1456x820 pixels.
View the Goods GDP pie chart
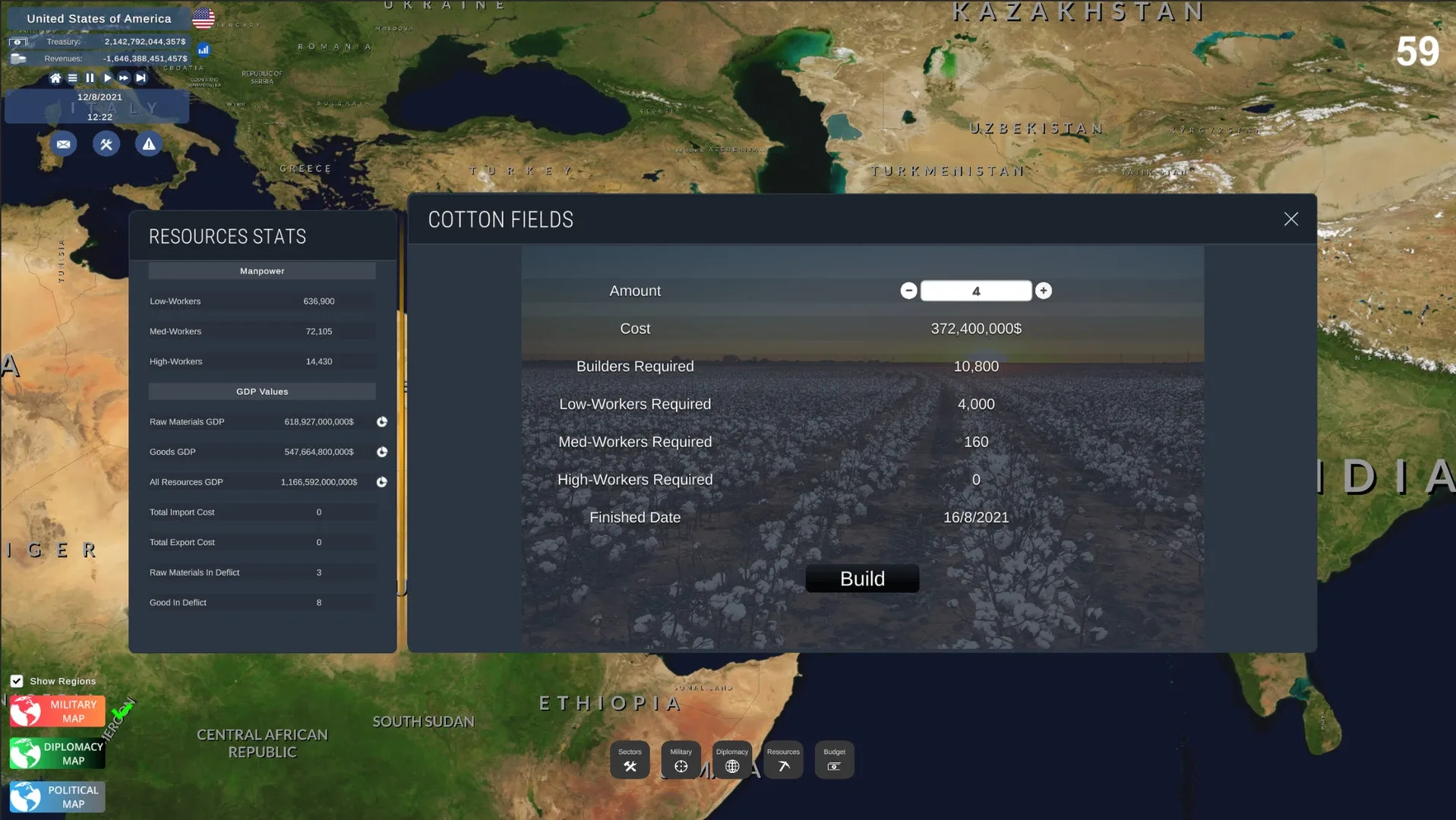[382, 452]
